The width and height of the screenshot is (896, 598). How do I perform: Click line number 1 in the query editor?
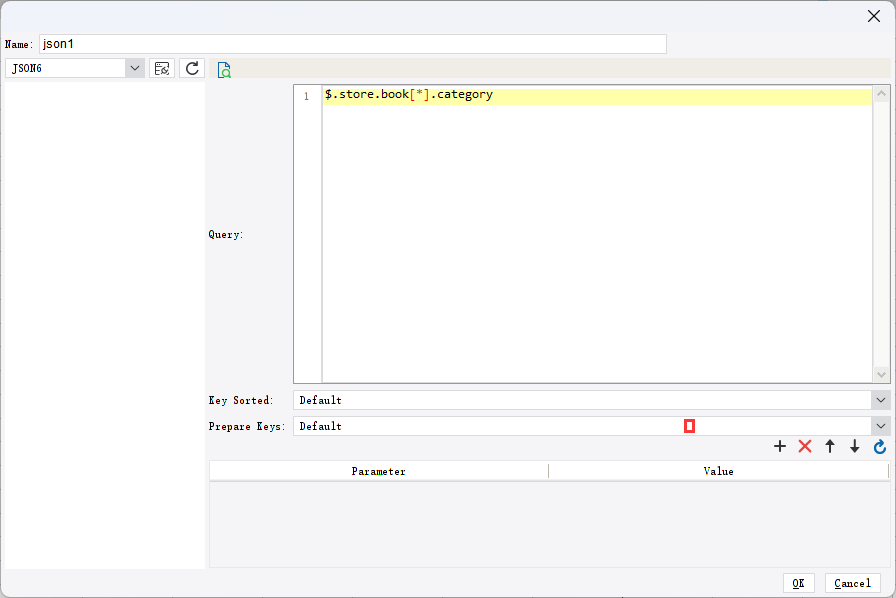tap(305, 94)
